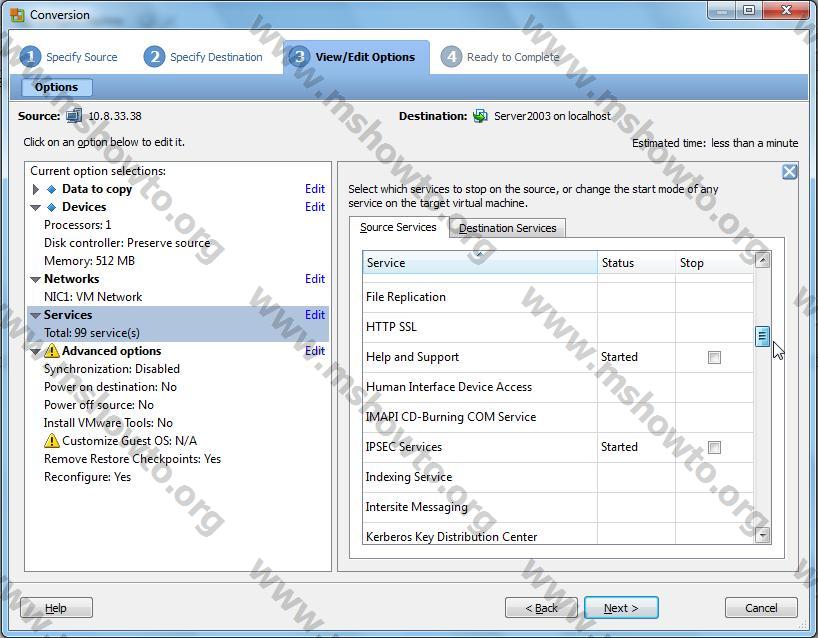Click the diamond icon beside Data to copy
The height and width of the screenshot is (638, 818).
tap(52, 189)
